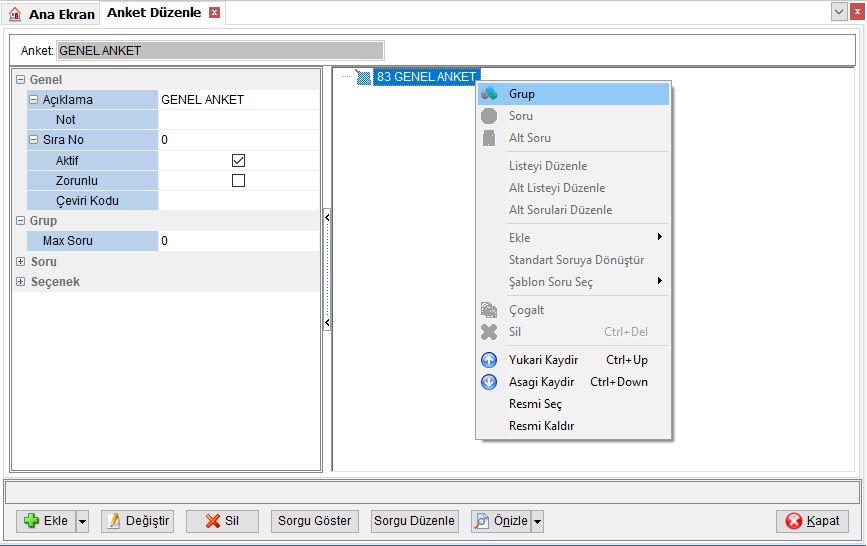This screenshot has width=867, height=546.
Task: Expand the Soru property group
Action: [20, 262]
